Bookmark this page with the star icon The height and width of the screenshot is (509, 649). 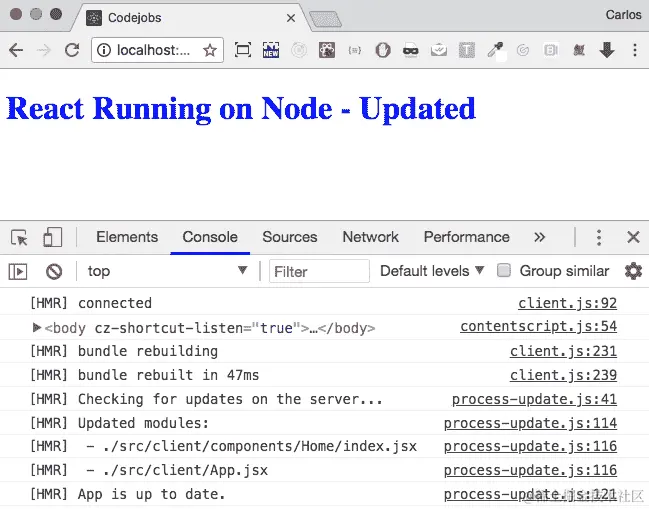(210, 50)
